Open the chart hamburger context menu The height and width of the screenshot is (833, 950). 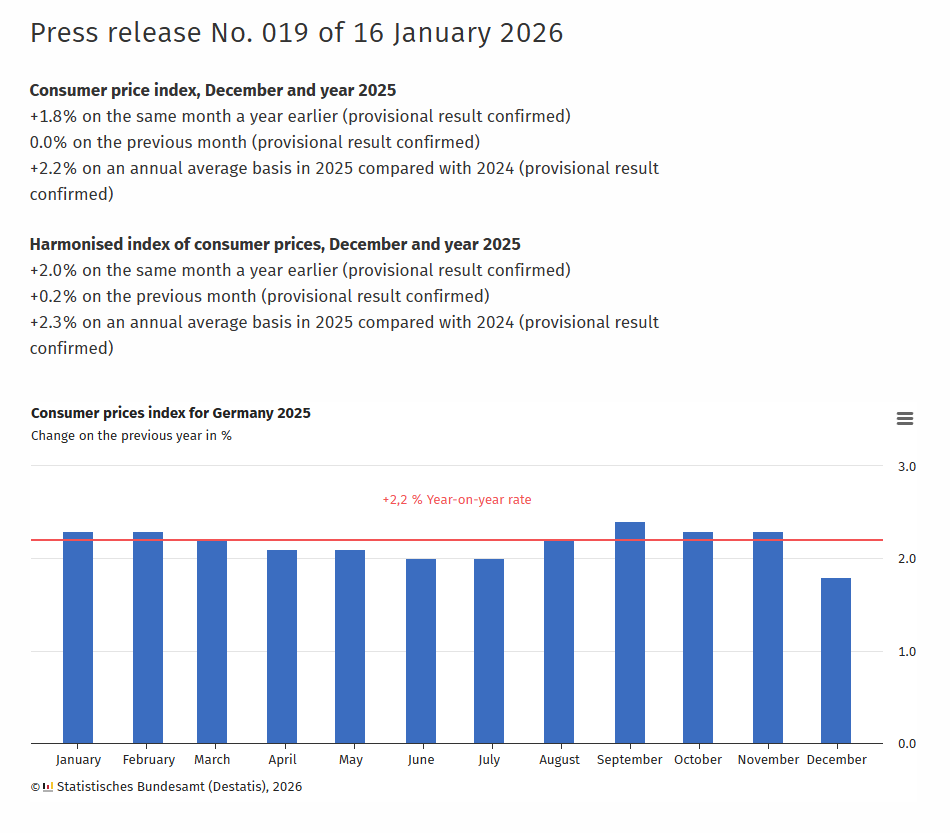point(905,419)
